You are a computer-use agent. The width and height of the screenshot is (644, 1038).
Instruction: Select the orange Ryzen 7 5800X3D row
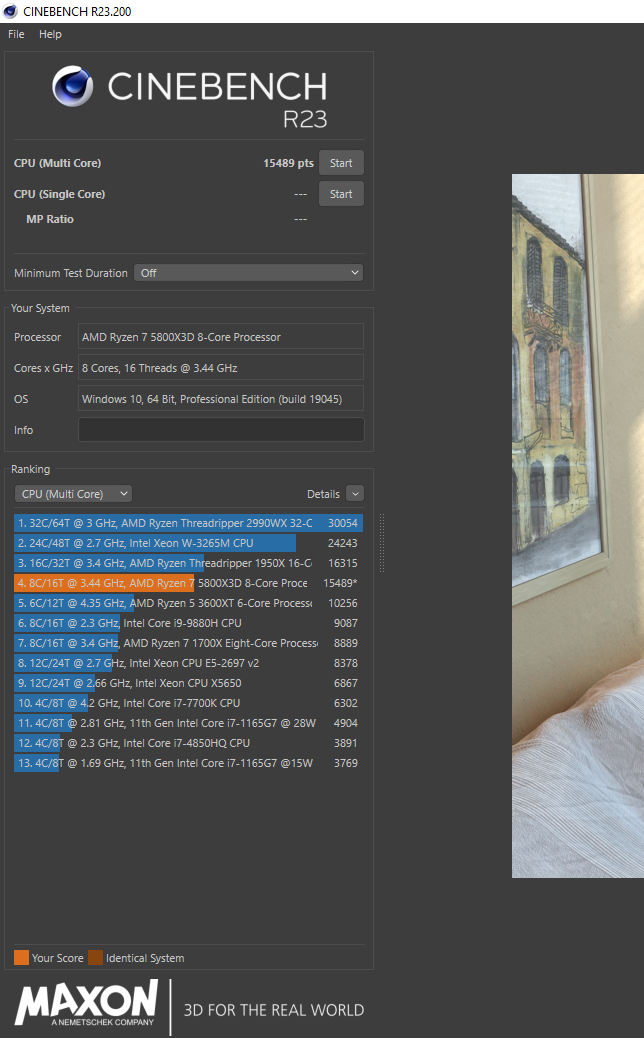click(188, 583)
